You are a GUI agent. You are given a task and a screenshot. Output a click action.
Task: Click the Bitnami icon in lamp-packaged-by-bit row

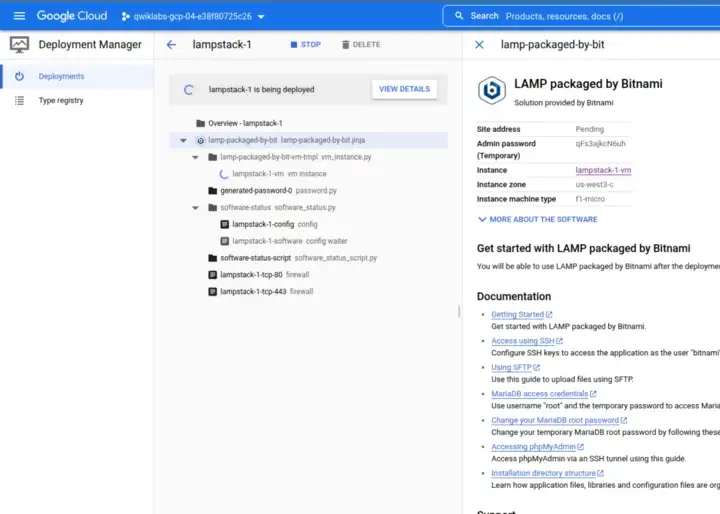(x=200, y=141)
